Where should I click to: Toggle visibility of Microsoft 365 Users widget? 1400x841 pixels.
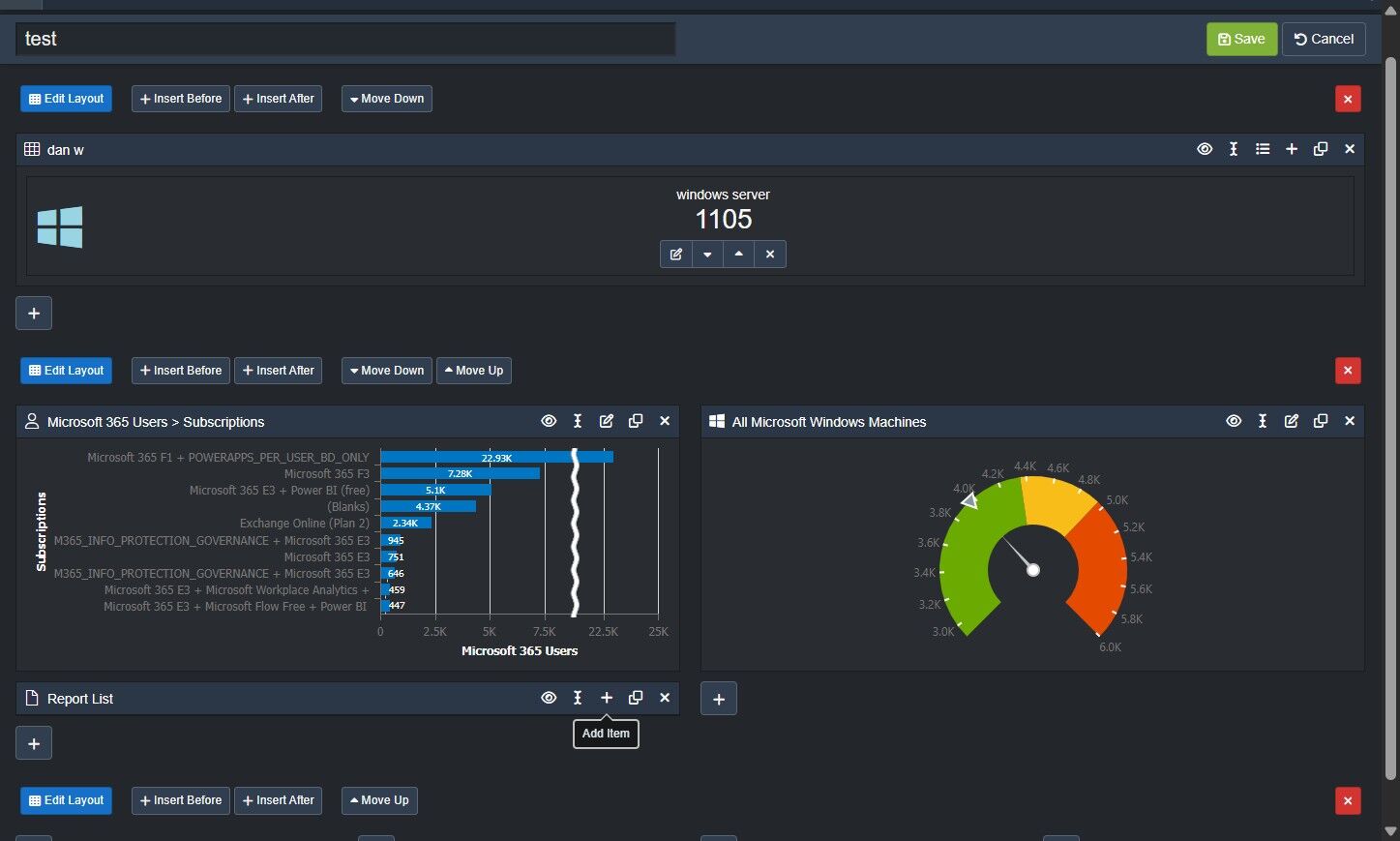pos(549,421)
